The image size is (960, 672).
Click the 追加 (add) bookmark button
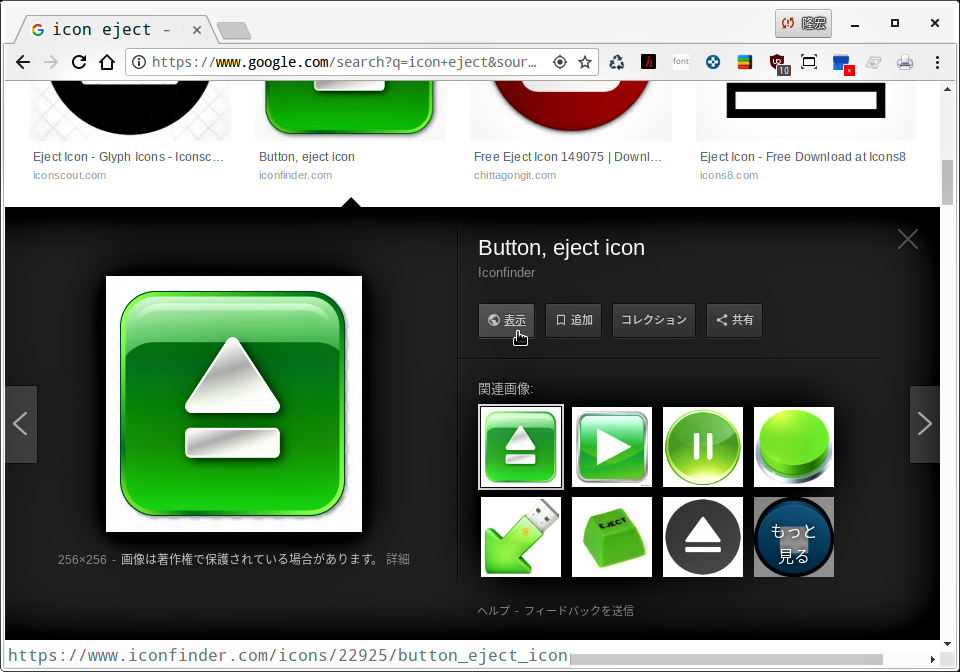tap(573, 320)
